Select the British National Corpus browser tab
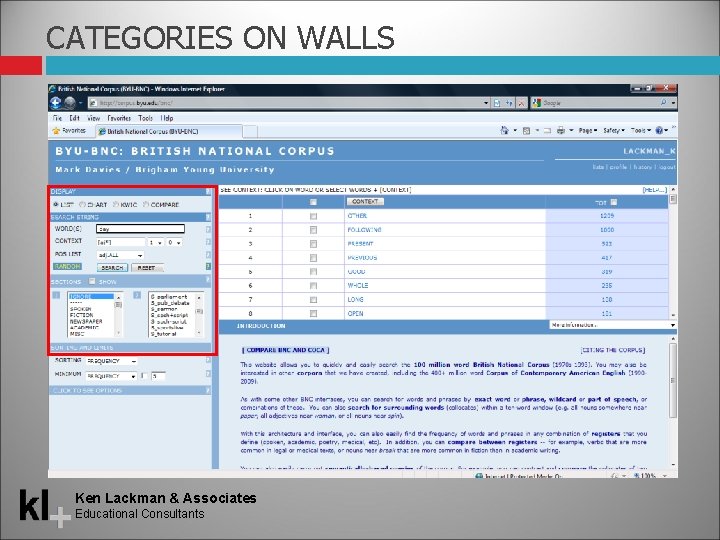 click(169, 131)
